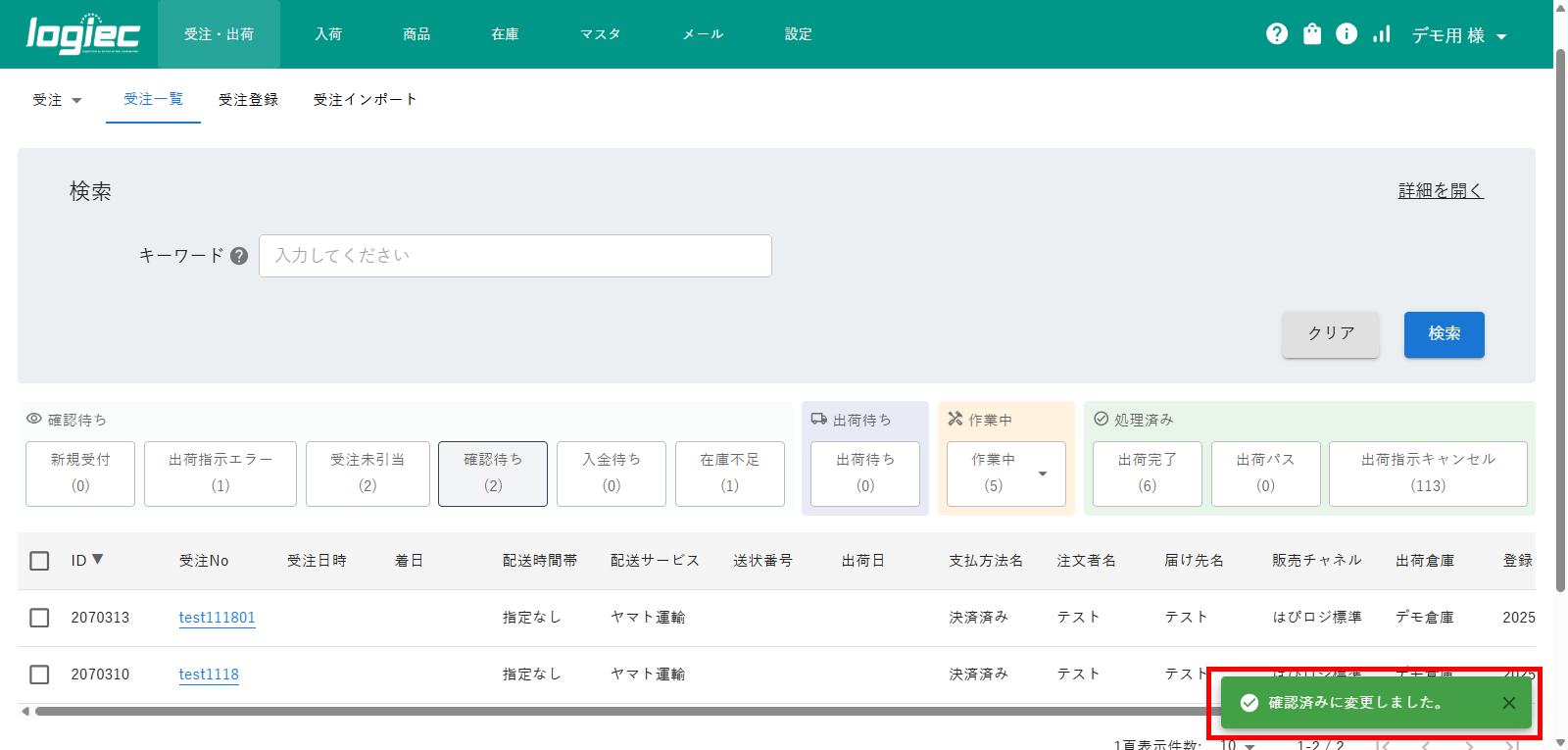Expand the 作業中 status dropdown arrow

point(1043,474)
